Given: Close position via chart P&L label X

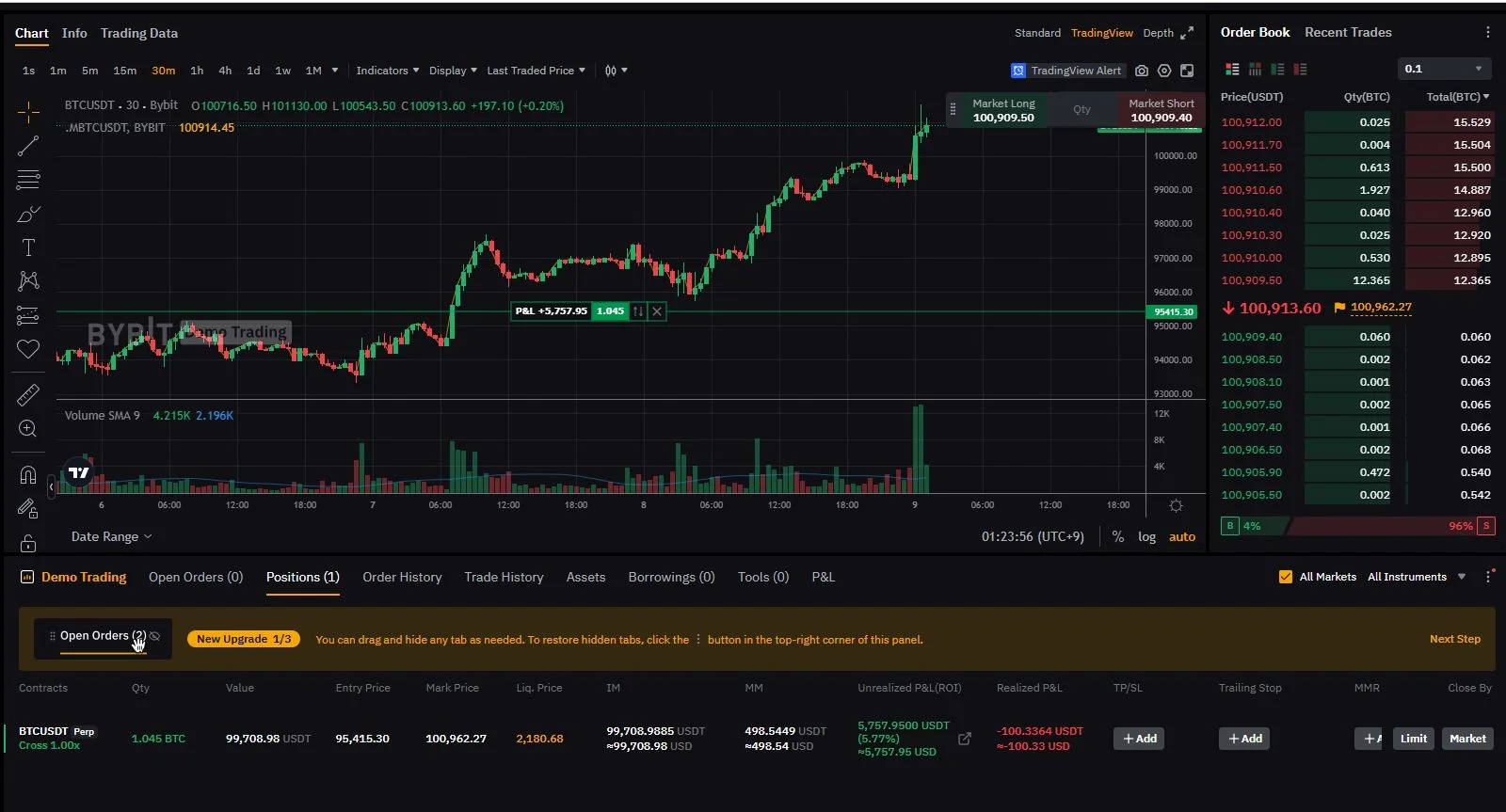Looking at the screenshot, I should [657, 311].
